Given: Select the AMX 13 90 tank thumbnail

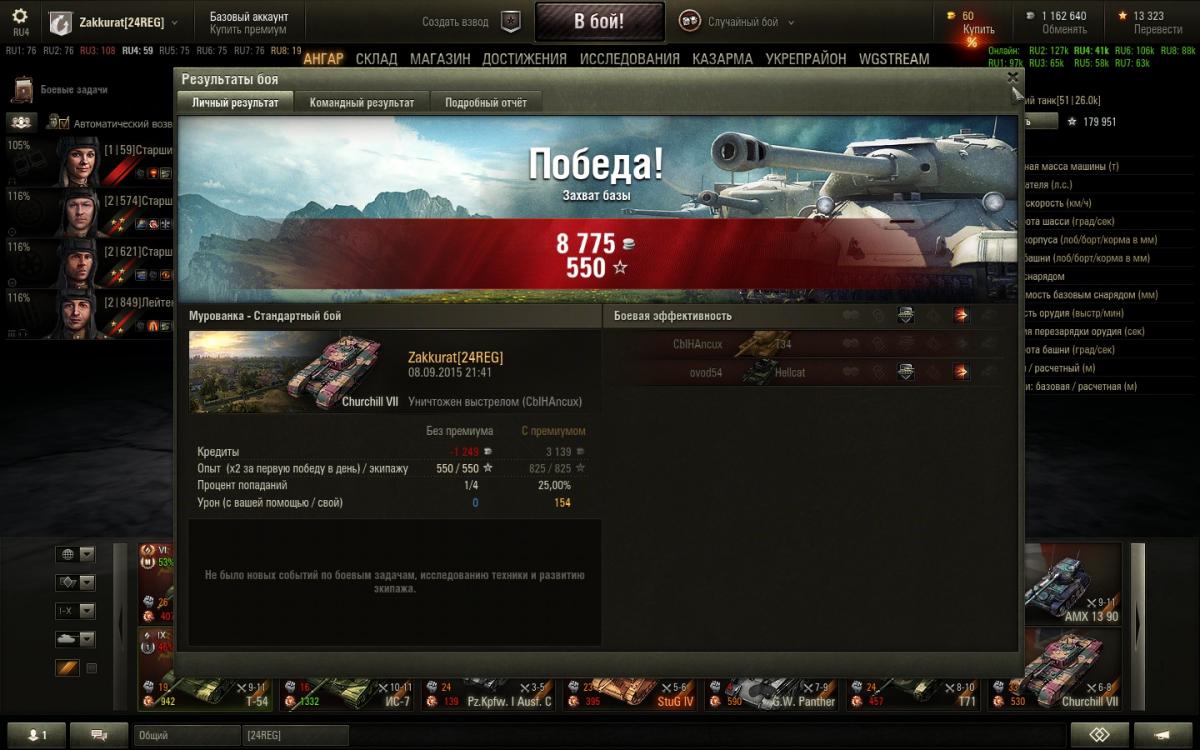Looking at the screenshot, I should click(x=1074, y=584).
